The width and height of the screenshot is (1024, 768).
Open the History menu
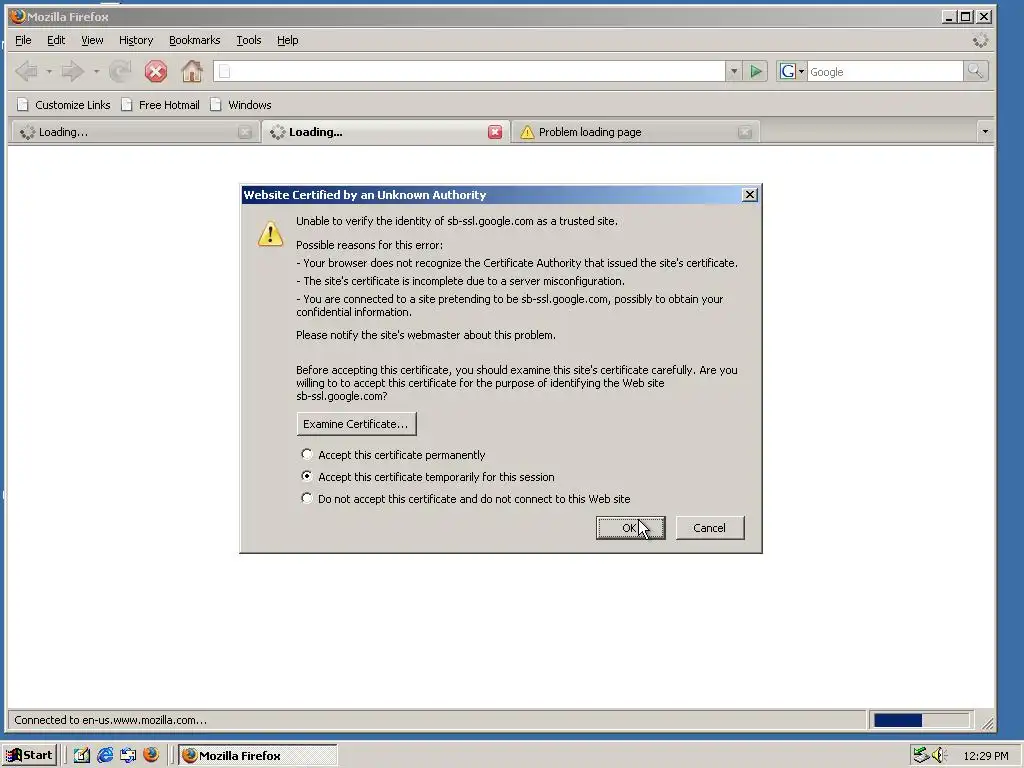[x=136, y=40]
